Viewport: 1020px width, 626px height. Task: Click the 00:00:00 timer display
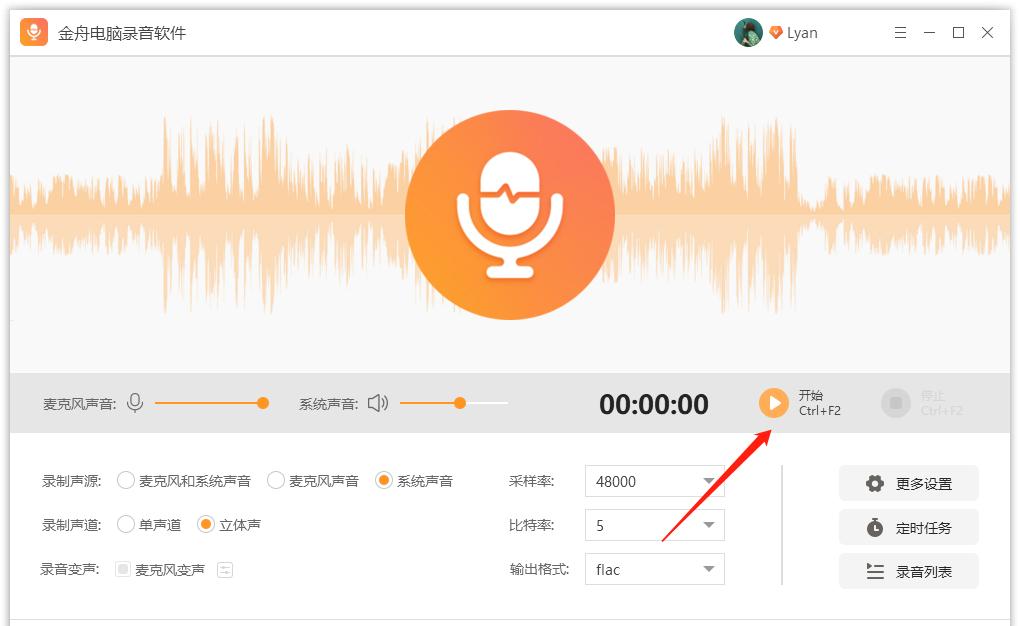(x=653, y=403)
